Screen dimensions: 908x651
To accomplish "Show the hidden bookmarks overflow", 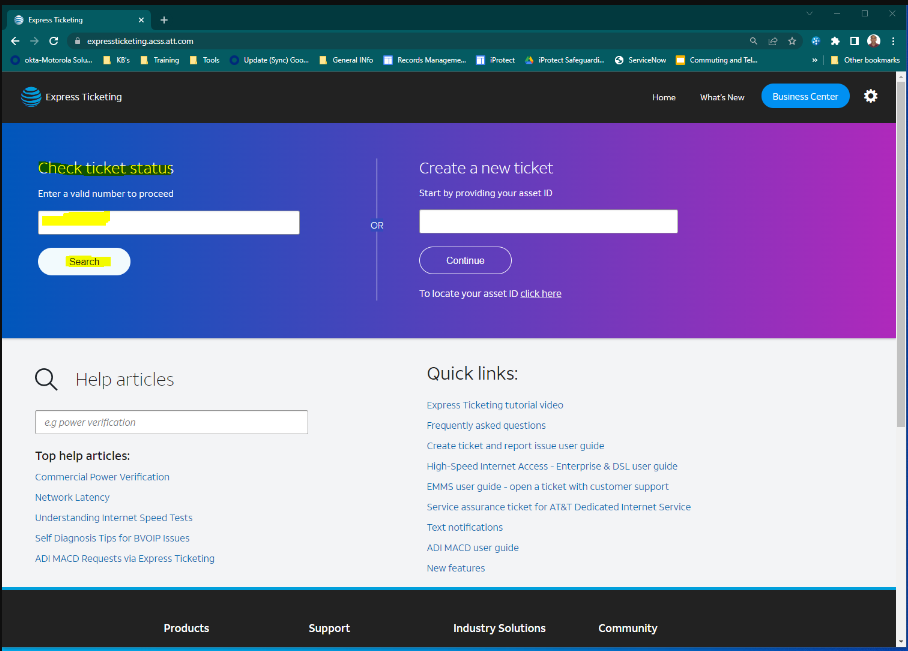I will (815, 60).
